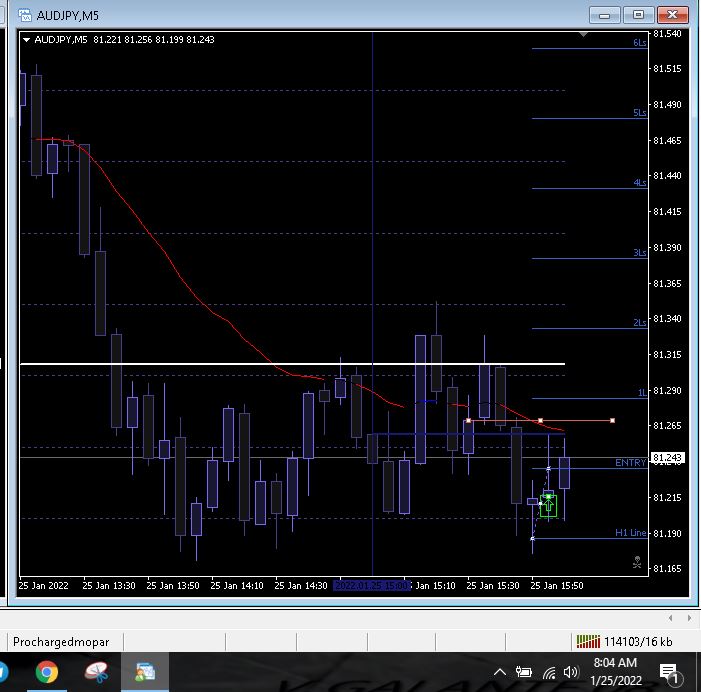Expand the AUDJPY,M5 one-click trading triangle
This screenshot has height=692, width=701.
(26, 40)
